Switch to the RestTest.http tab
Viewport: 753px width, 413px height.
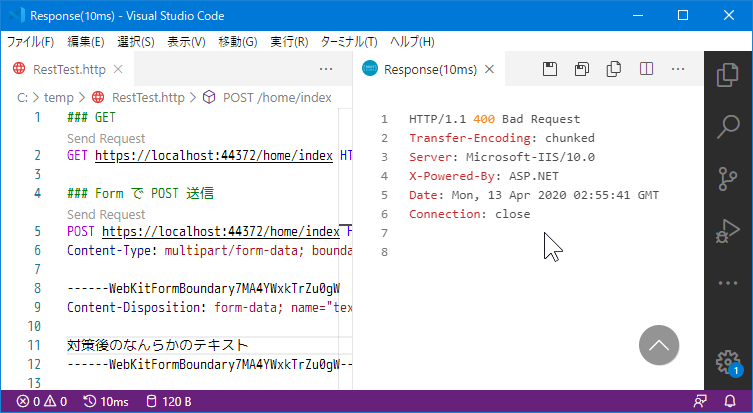(69, 69)
